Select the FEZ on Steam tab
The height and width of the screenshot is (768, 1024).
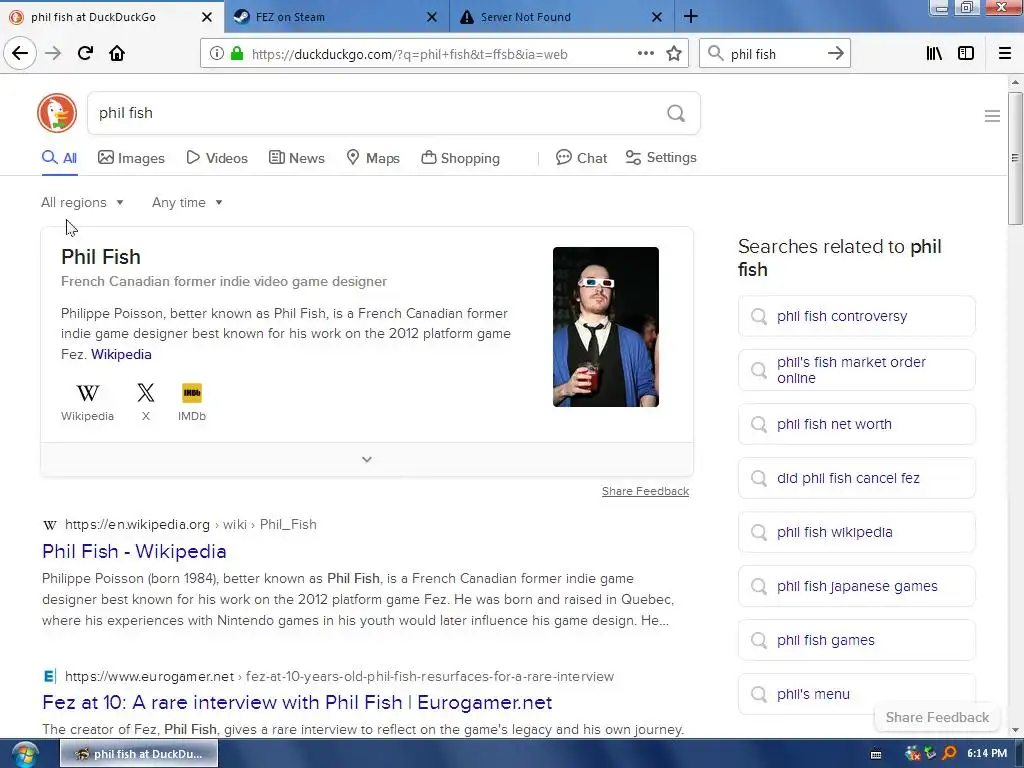pyautogui.click(x=327, y=17)
